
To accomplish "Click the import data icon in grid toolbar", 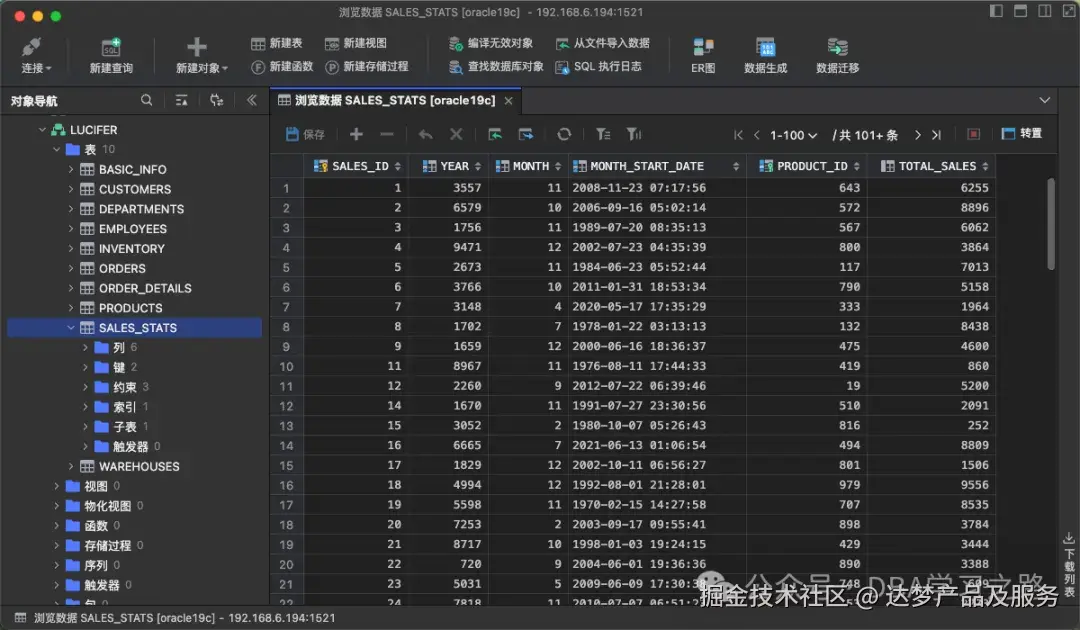I will (495, 134).
